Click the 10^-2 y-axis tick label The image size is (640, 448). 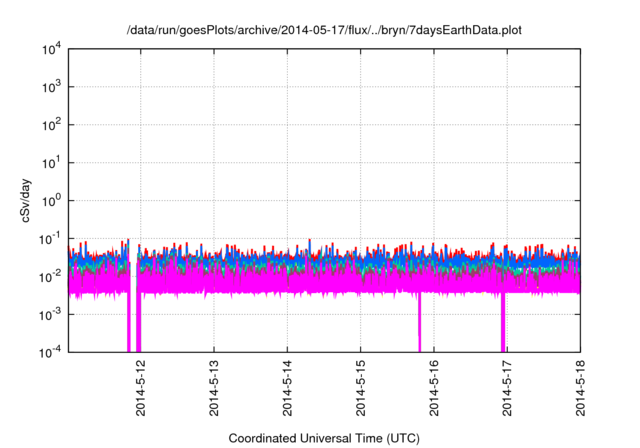point(50,277)
